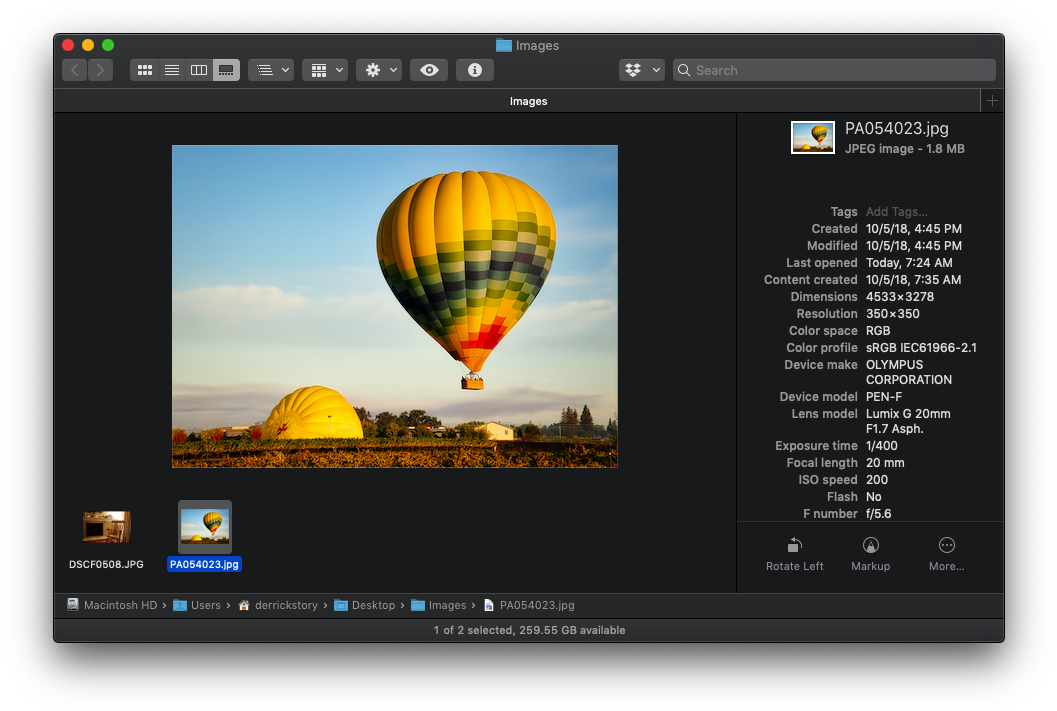Click the Get Info circular "i" icon
The width and height of the screenshot is (1057, 711).
coord(474,70)
